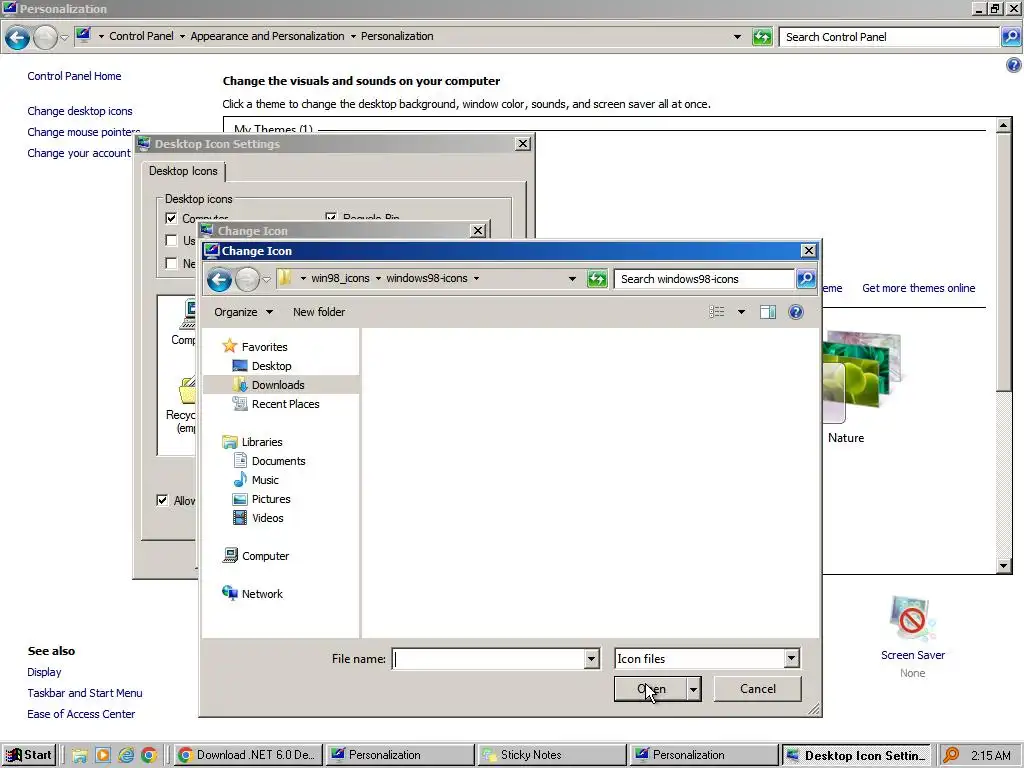Open the Organize menu dropdown

pyautogui.click(x=244, y=312)
